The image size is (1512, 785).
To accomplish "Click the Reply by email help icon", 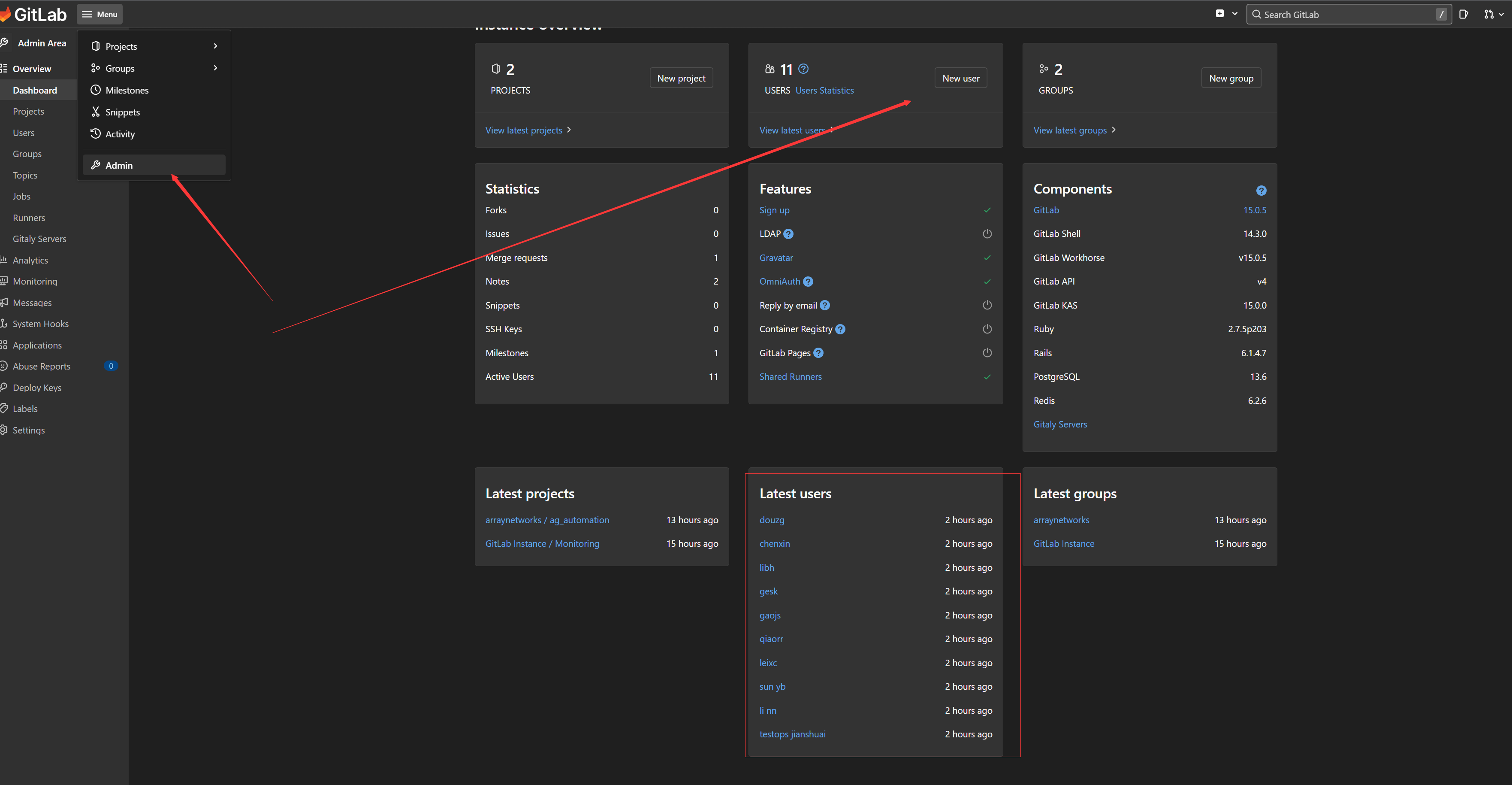I will tap(825, 305).
